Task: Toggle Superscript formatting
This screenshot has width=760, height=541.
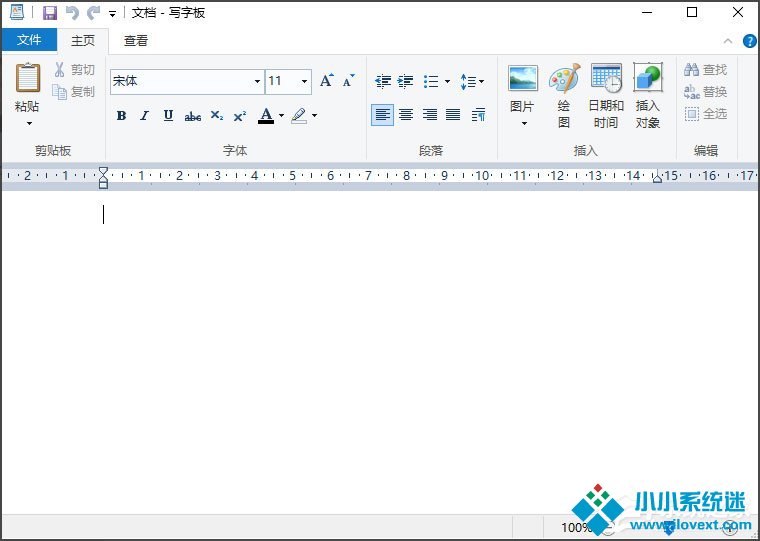Action: pos(240,115)
